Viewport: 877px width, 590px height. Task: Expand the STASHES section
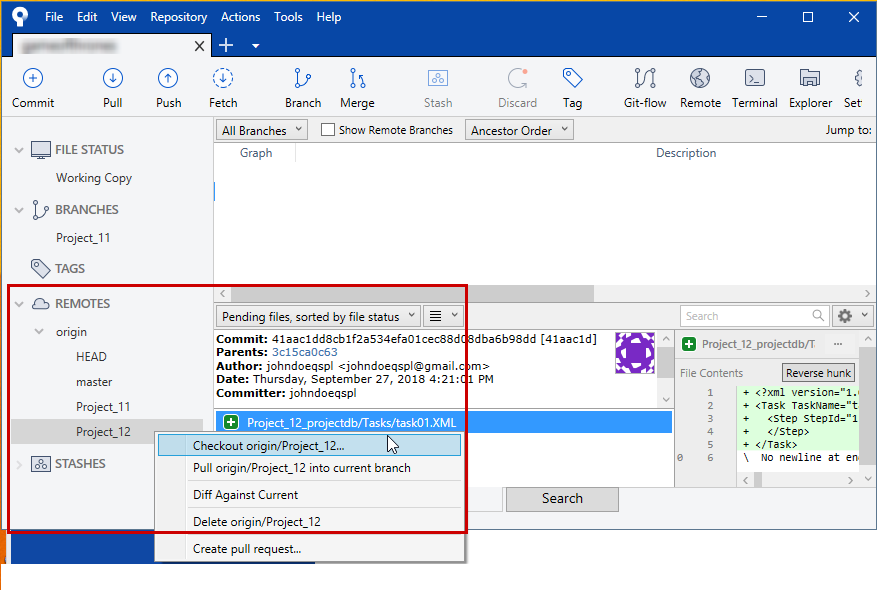19,464
